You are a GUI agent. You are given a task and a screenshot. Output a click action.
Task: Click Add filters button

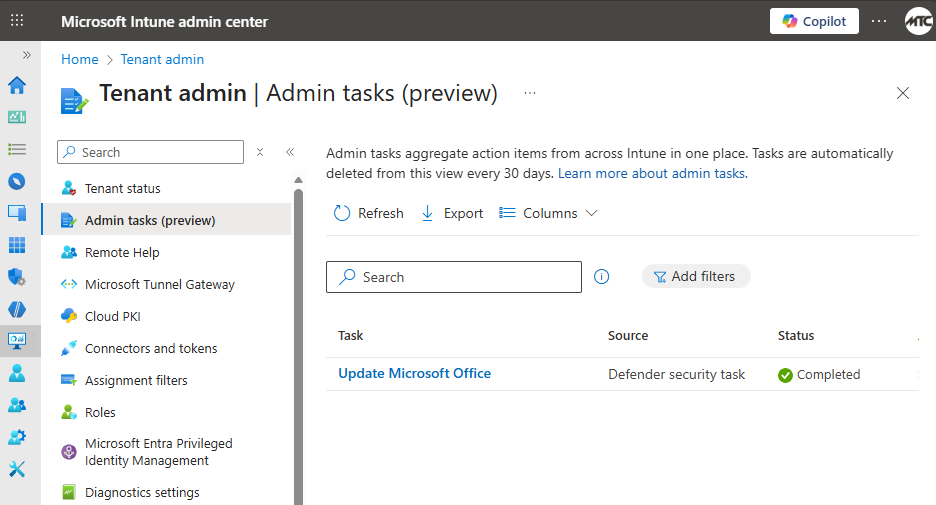pyautogui.click(x=695, y=276)
